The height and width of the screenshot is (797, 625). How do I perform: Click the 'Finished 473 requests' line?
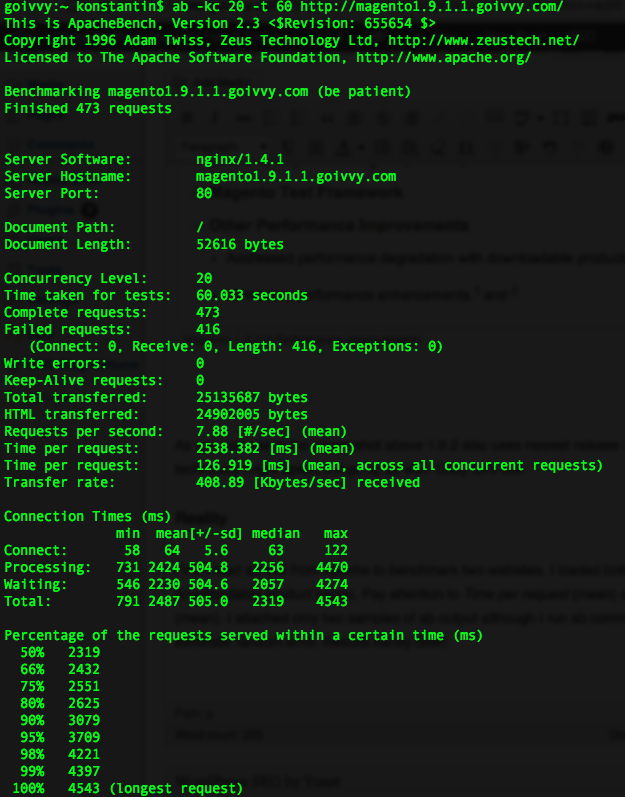point(88,108)
